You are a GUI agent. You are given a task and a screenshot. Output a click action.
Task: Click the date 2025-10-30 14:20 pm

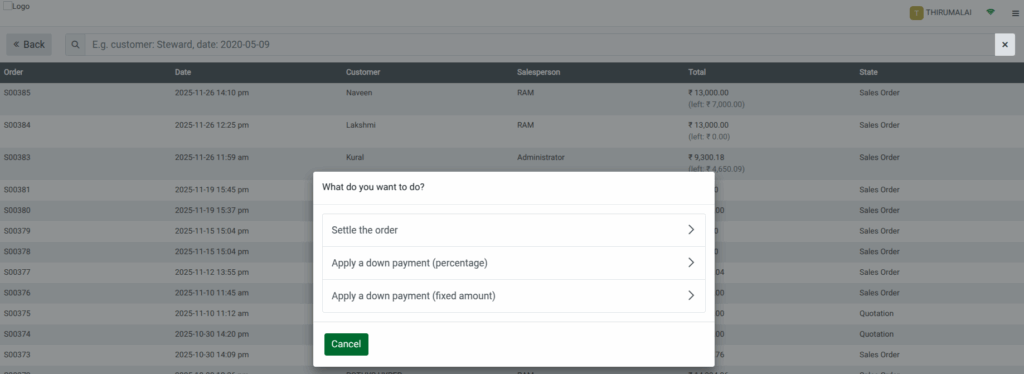[x=212, y=334]
